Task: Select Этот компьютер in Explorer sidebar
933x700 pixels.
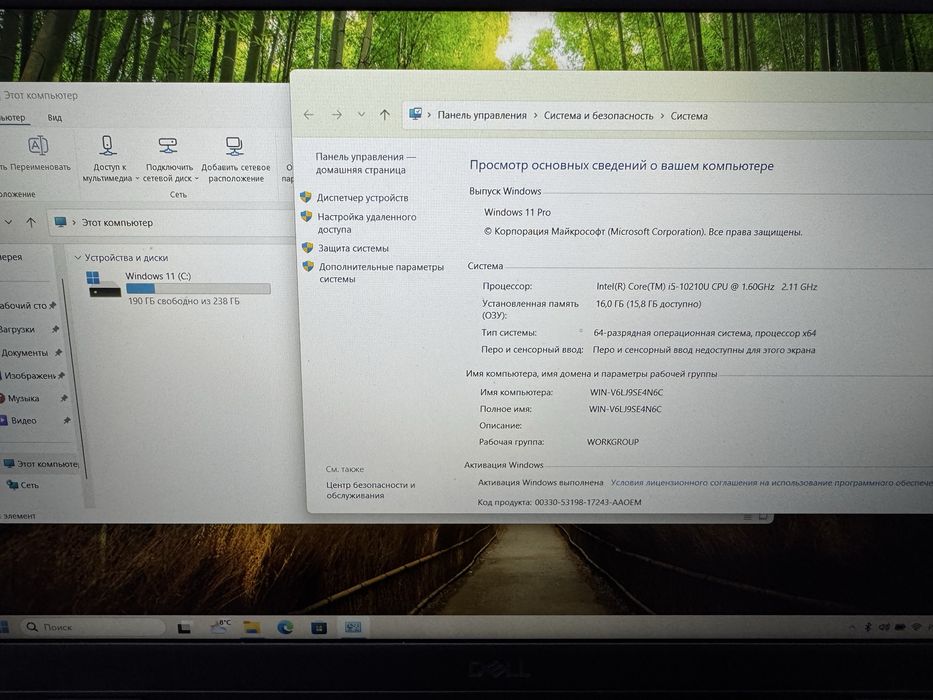Action: point(47,464)
